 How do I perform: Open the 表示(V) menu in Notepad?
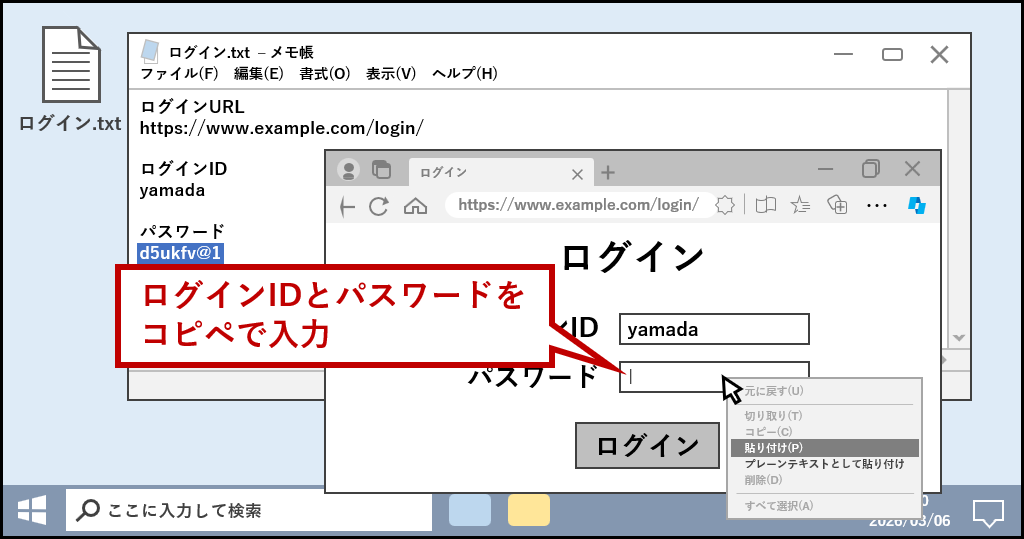point(391,73)
